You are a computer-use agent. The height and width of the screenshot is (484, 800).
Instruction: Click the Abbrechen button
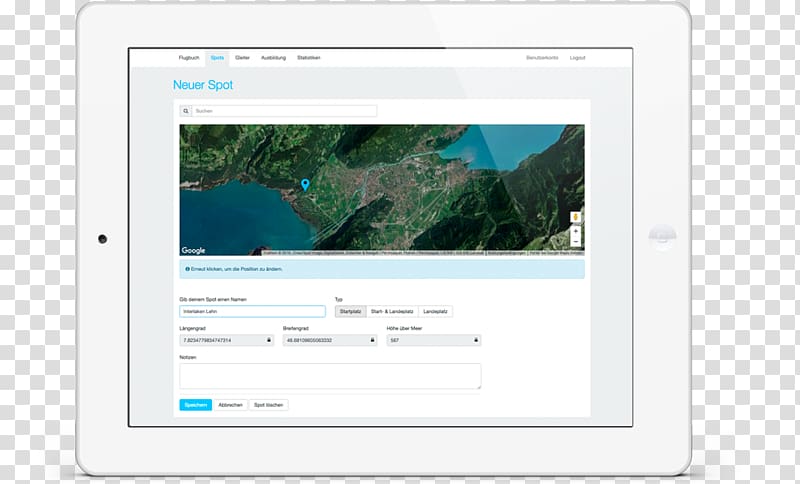point(230,405)
